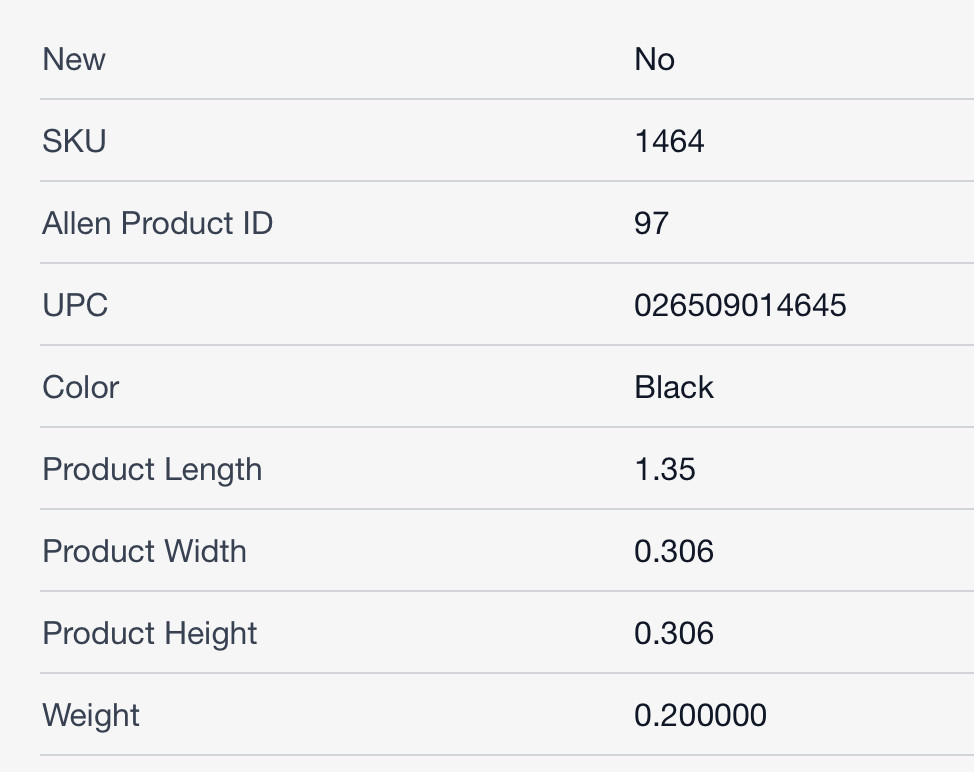Click the 'Weight' attribute label
This screenshot has width=974, height=772.
[x=91, y=715]
